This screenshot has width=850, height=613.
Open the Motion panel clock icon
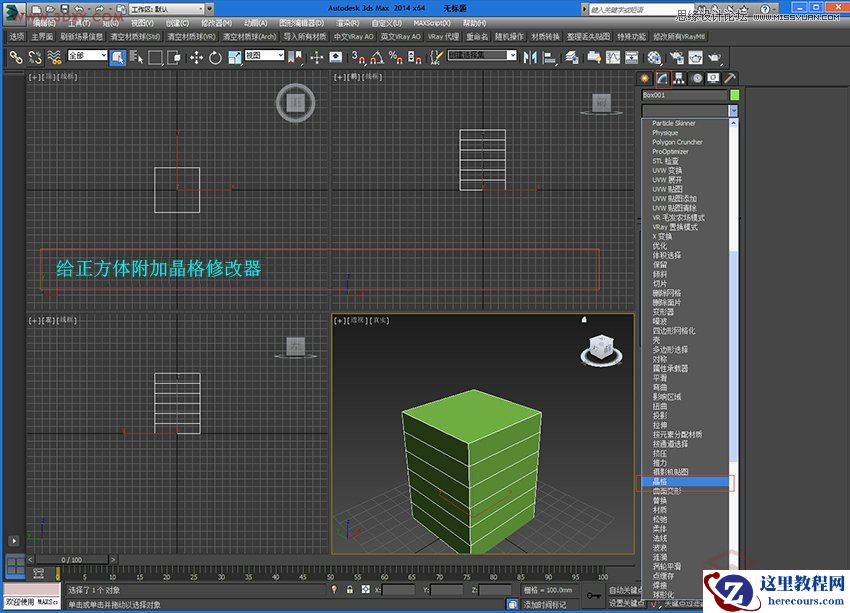[696, 78]
